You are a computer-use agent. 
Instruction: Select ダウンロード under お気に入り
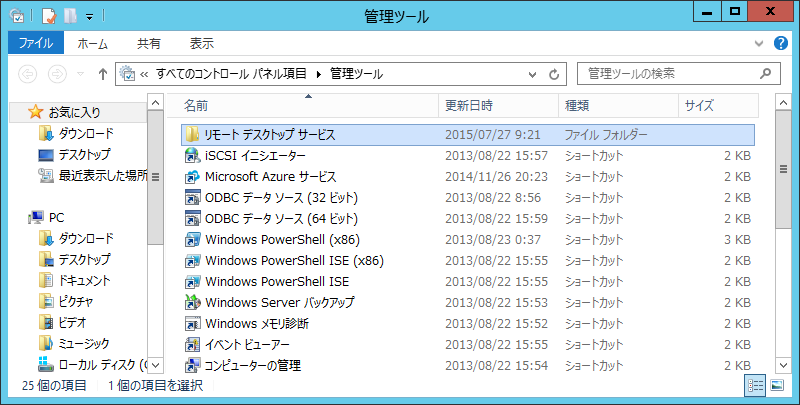point(85,134)
